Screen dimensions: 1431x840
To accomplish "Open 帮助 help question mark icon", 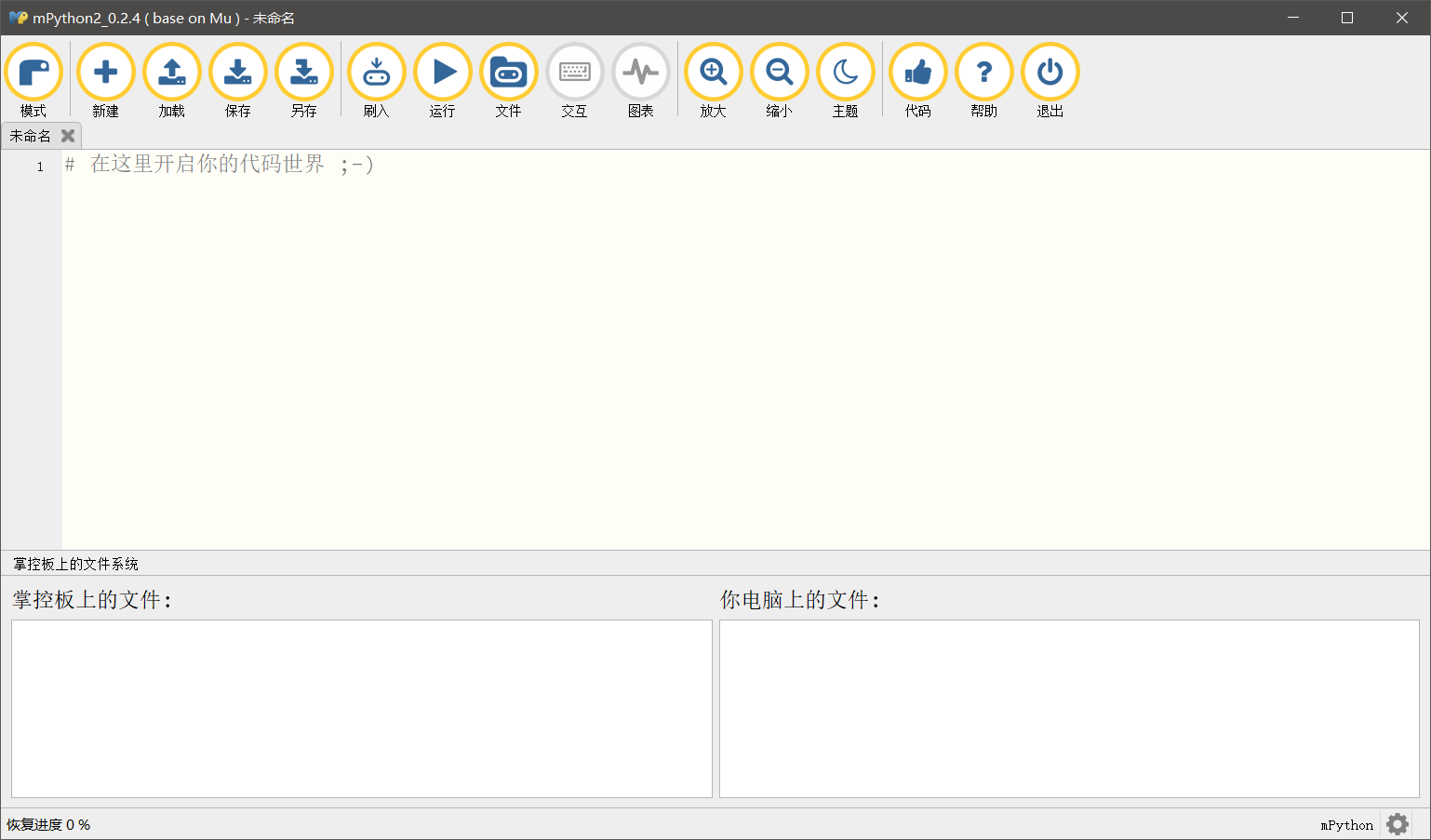I will [x=984, y=73].
